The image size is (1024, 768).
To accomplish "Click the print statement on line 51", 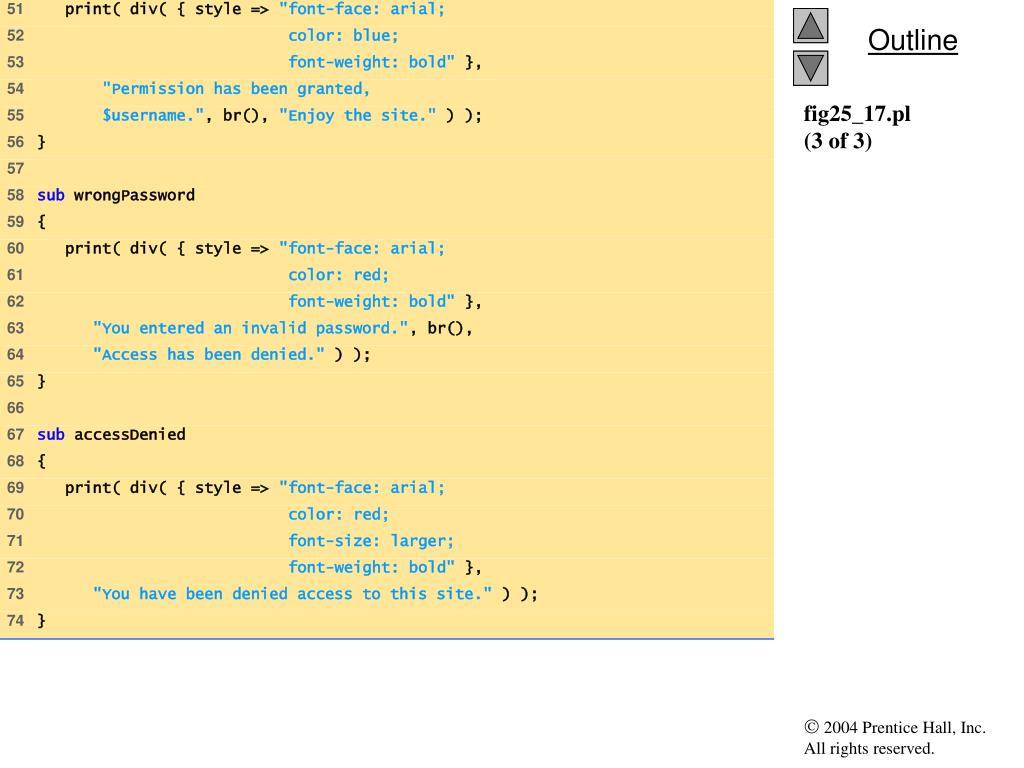I will coord(255,9).
